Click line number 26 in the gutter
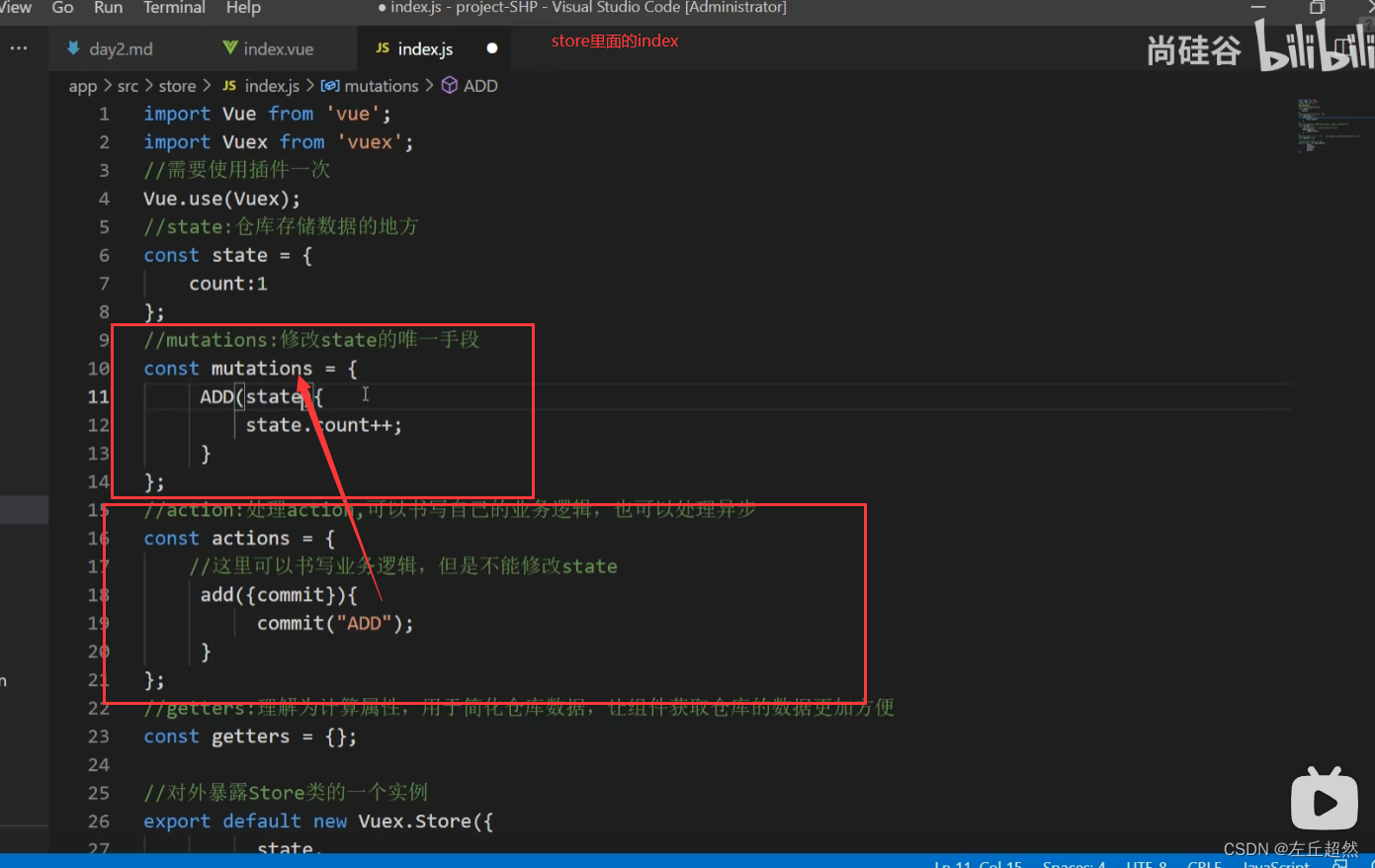Viewport: 1375px width, 868px height. coord(98,822)
